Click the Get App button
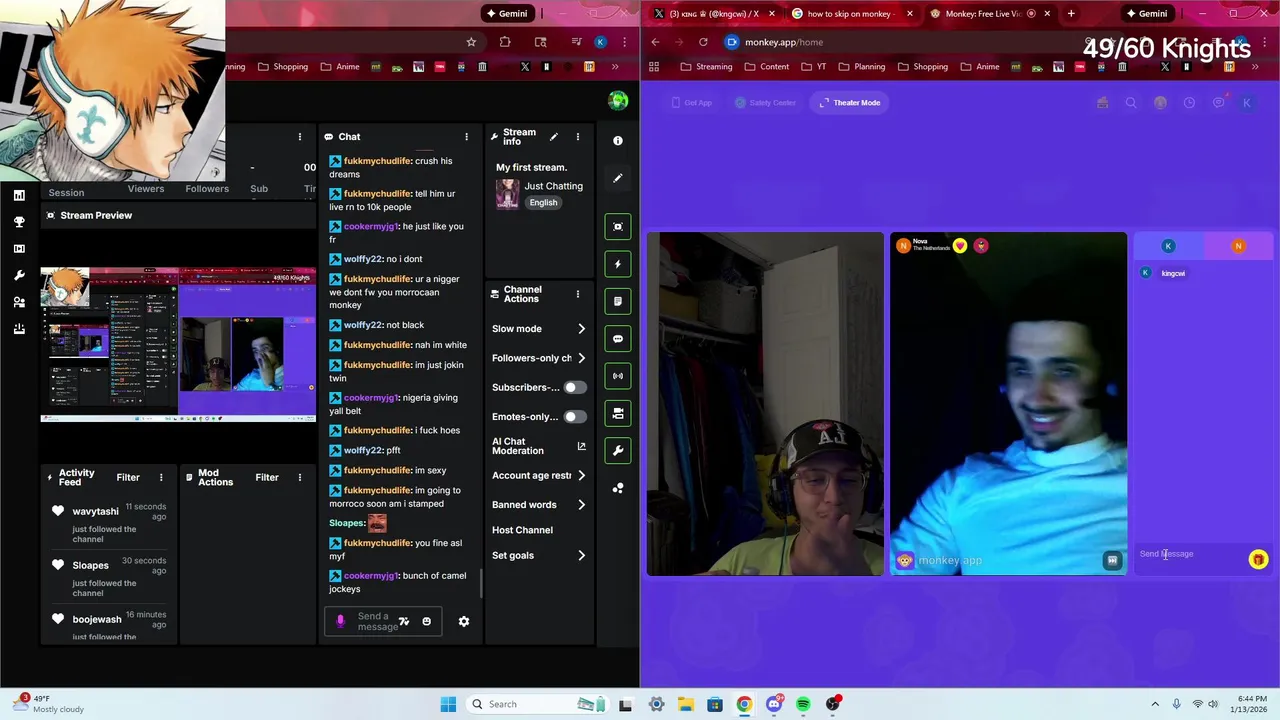The width and height of the screenshot is (1280, 720). (x=691, y=102)
